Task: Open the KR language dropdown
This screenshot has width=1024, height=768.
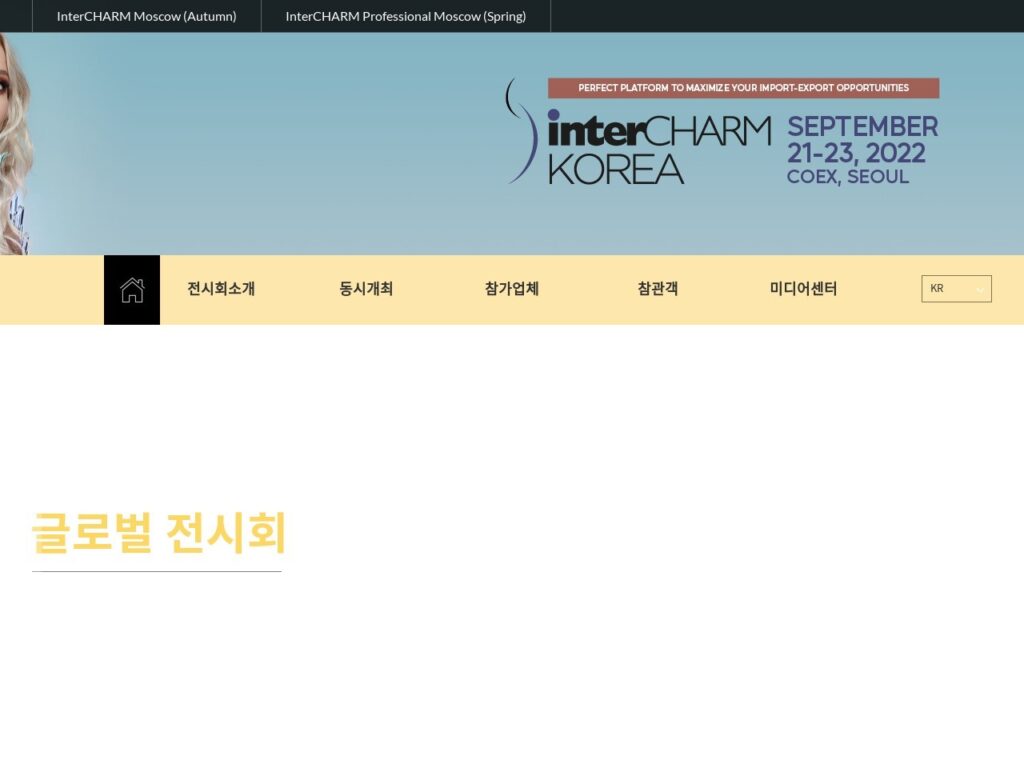Action: click(x=956, y=289)
